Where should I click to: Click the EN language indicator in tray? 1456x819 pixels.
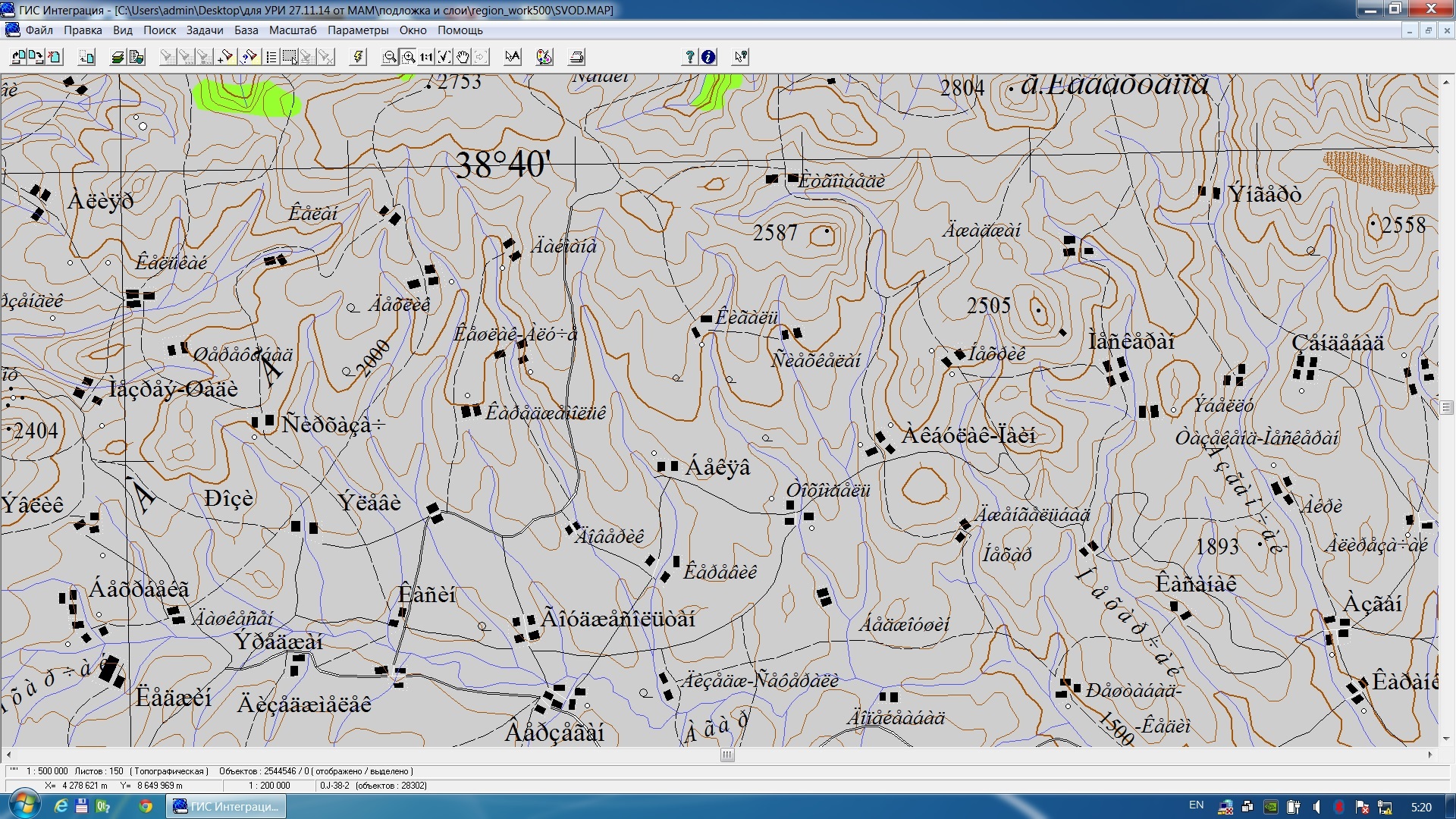tap(1196, 805)
